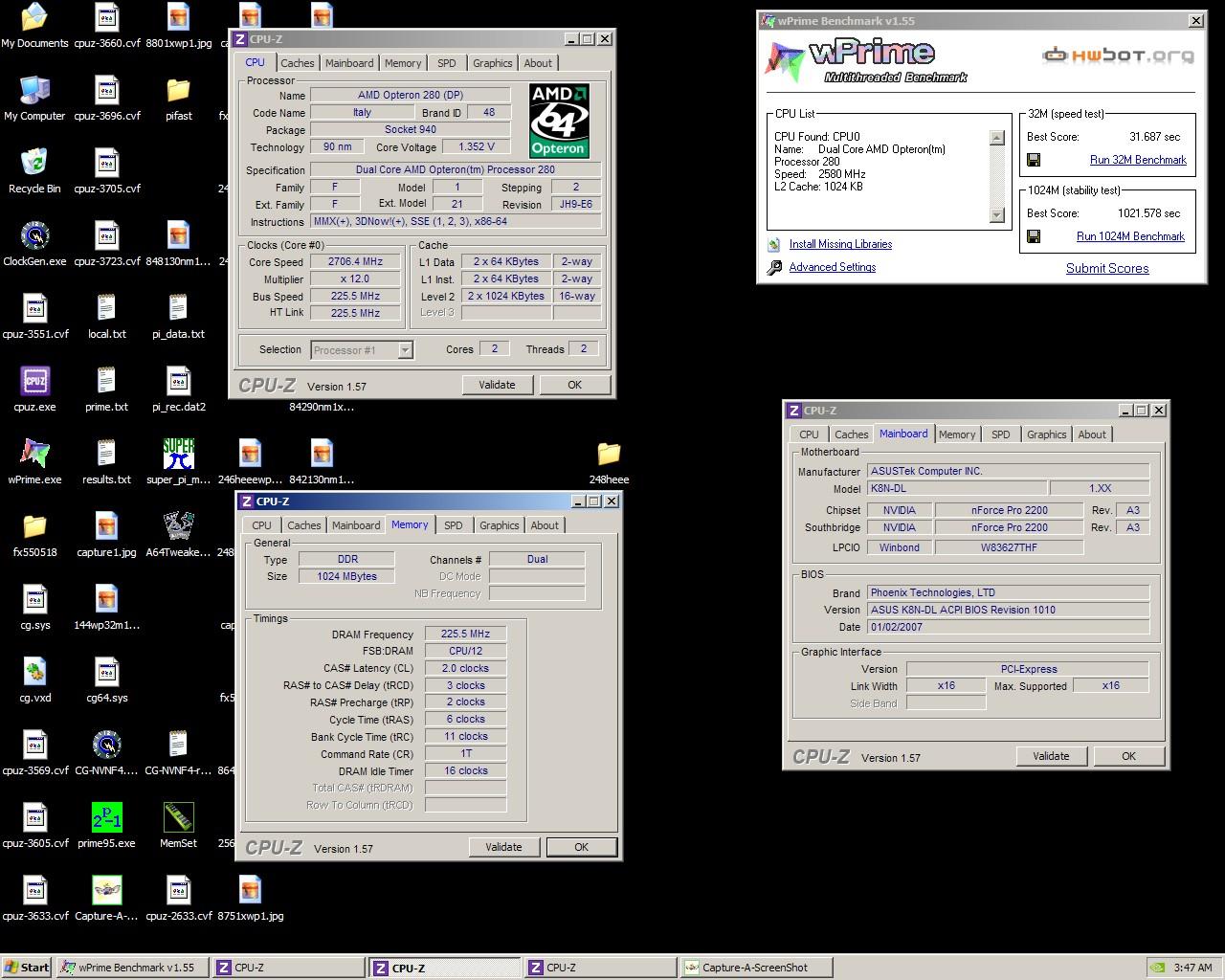Switch to wPrime Benchmark taskbar button
Viewport: 1225px width, 980px height.
click(133, 968)
